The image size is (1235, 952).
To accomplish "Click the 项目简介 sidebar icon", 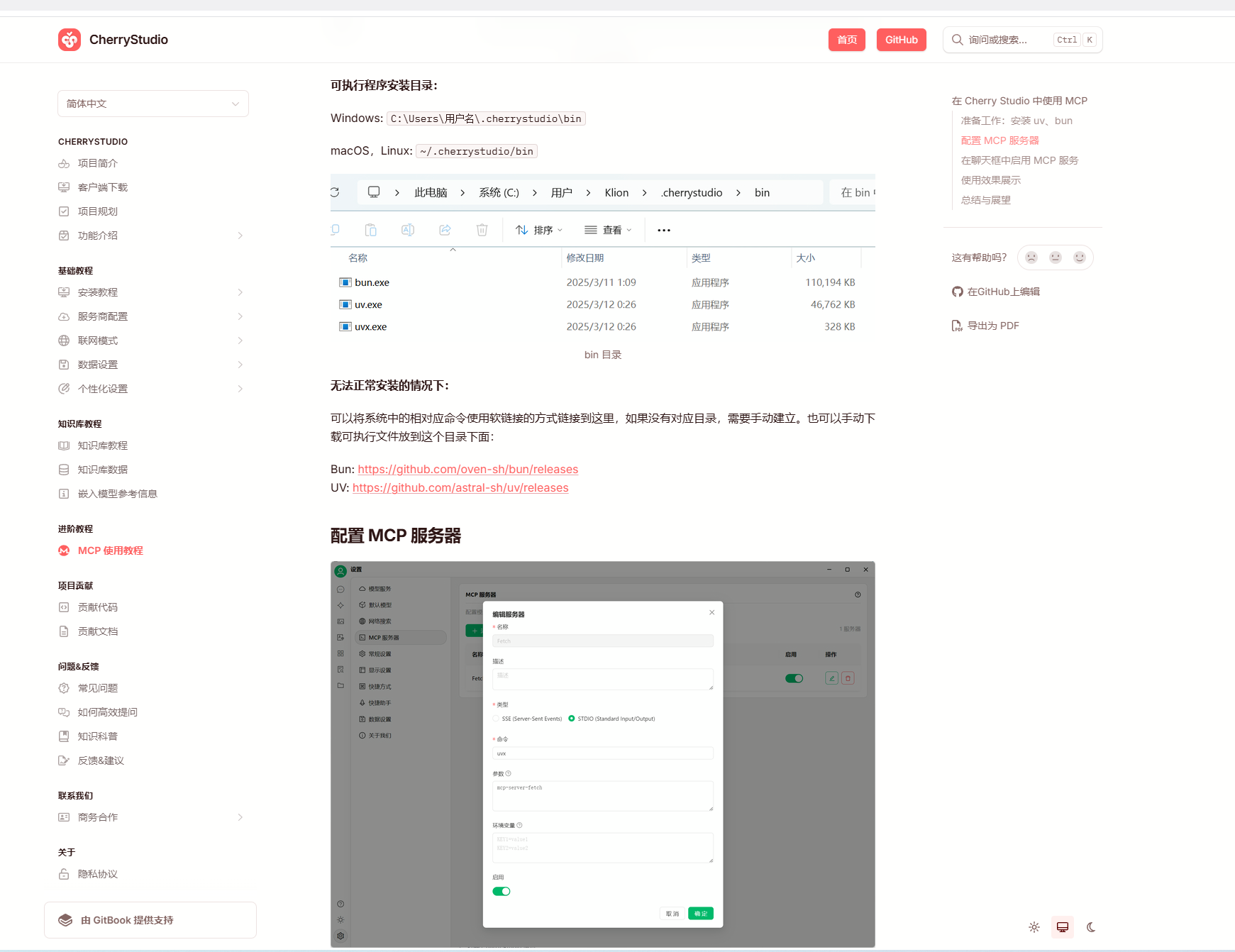I will pos(64,163).
